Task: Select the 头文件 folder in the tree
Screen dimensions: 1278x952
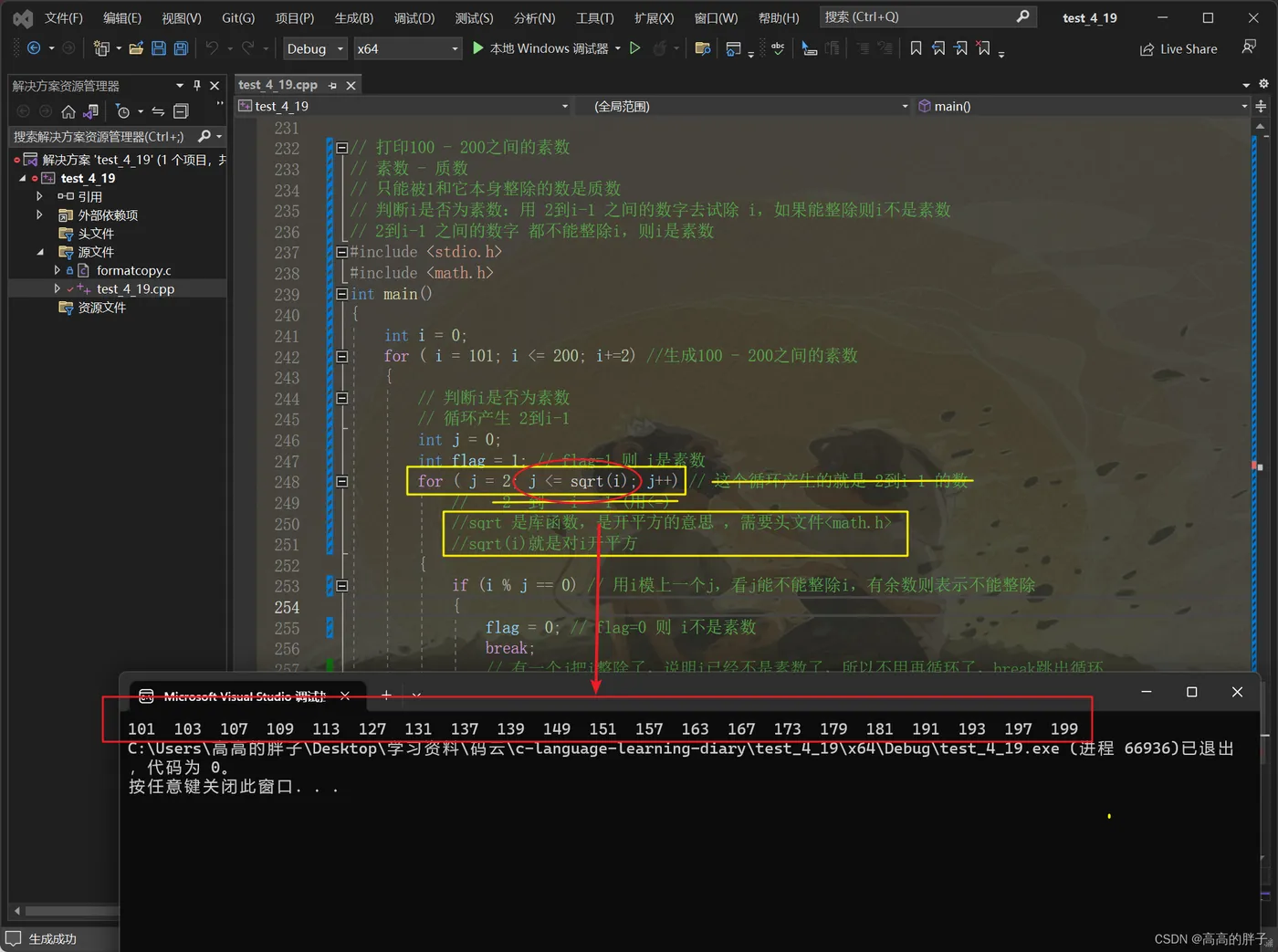Action: click(x=96, y=234)
